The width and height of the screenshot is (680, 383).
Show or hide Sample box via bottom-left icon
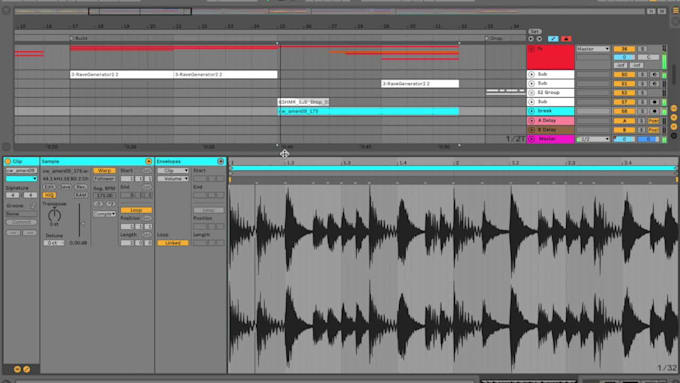[x=17, y=369]
